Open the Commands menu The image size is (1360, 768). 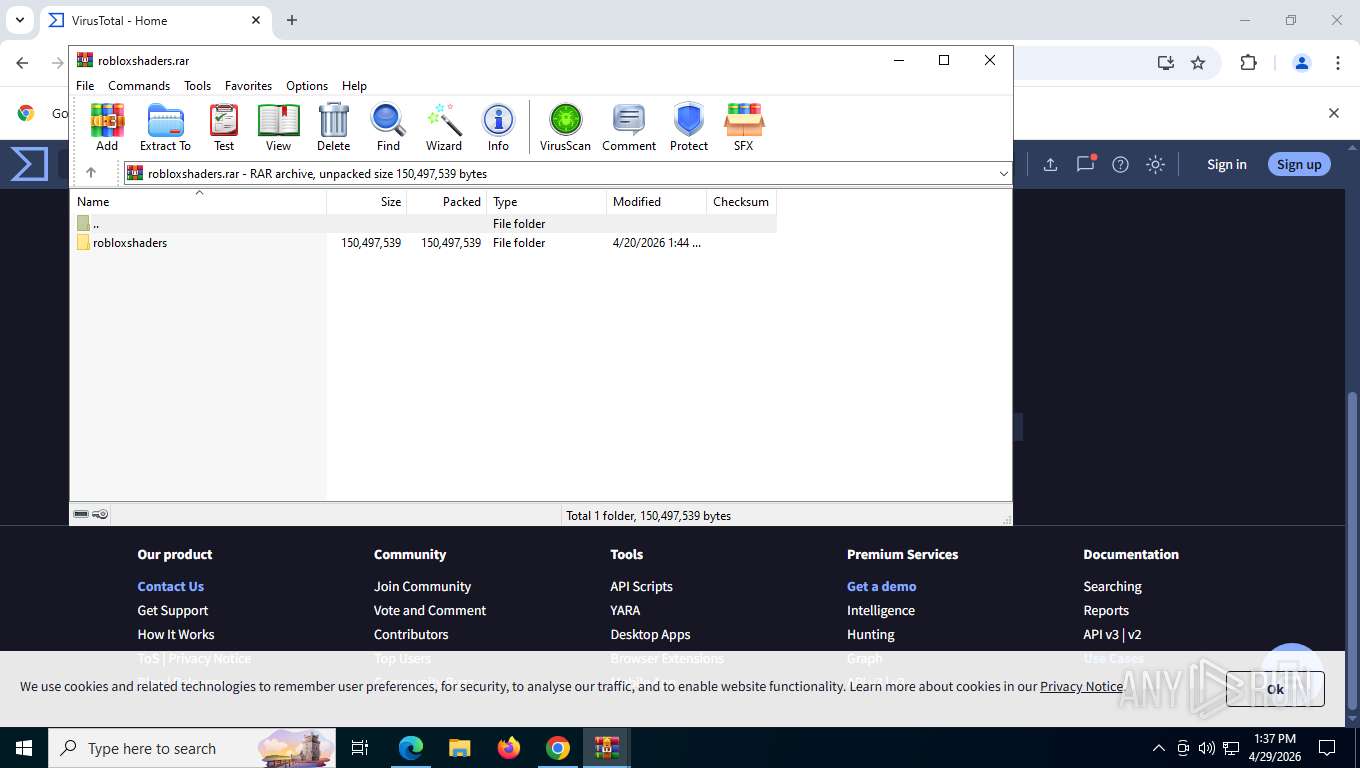139,86
